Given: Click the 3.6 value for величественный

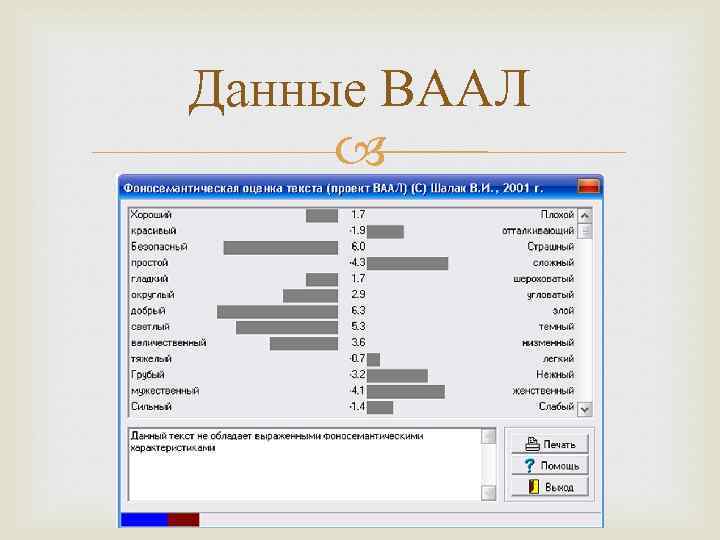Looking at the screenshot, I should [358, 343].
